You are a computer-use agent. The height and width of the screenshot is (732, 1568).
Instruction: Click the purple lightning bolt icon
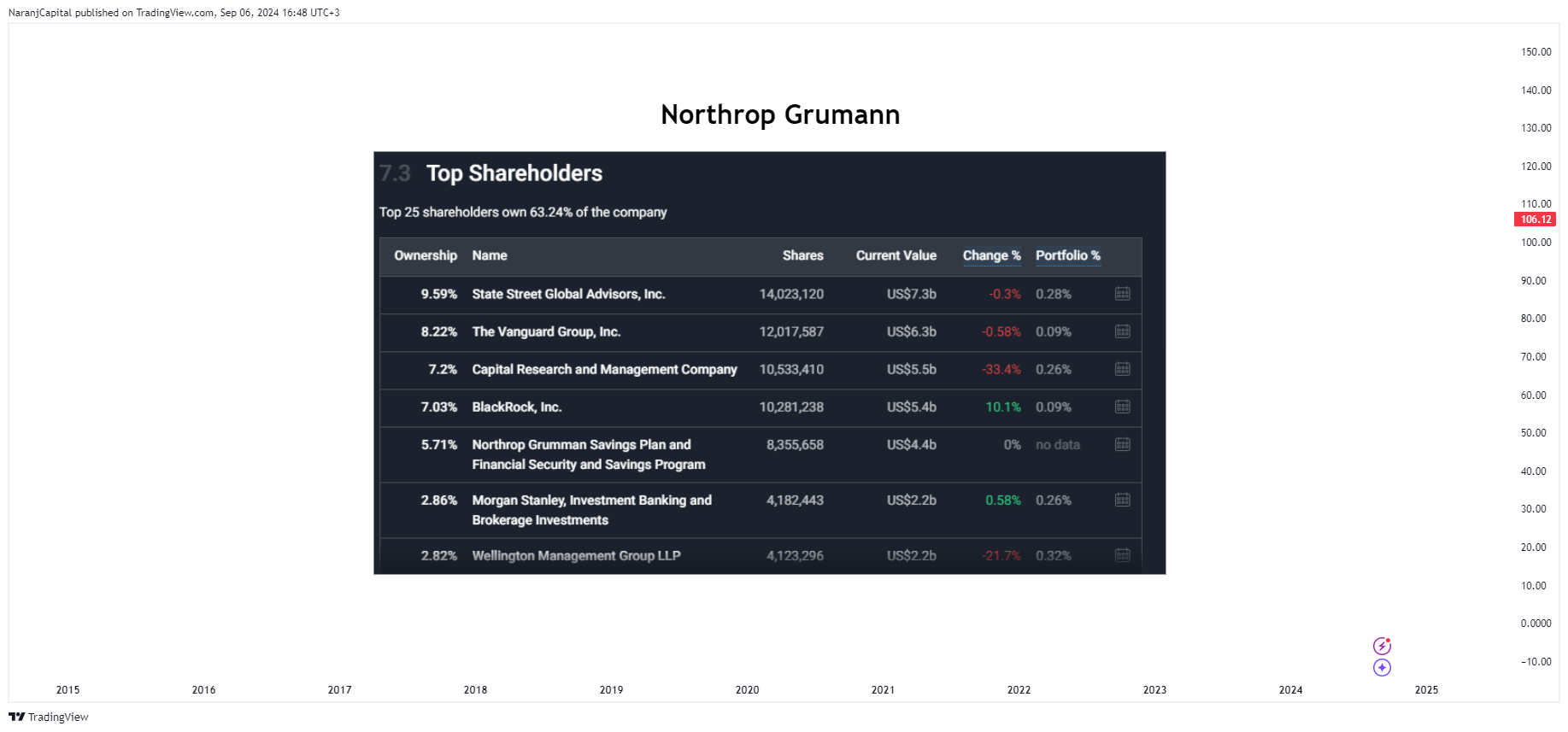1382,646
